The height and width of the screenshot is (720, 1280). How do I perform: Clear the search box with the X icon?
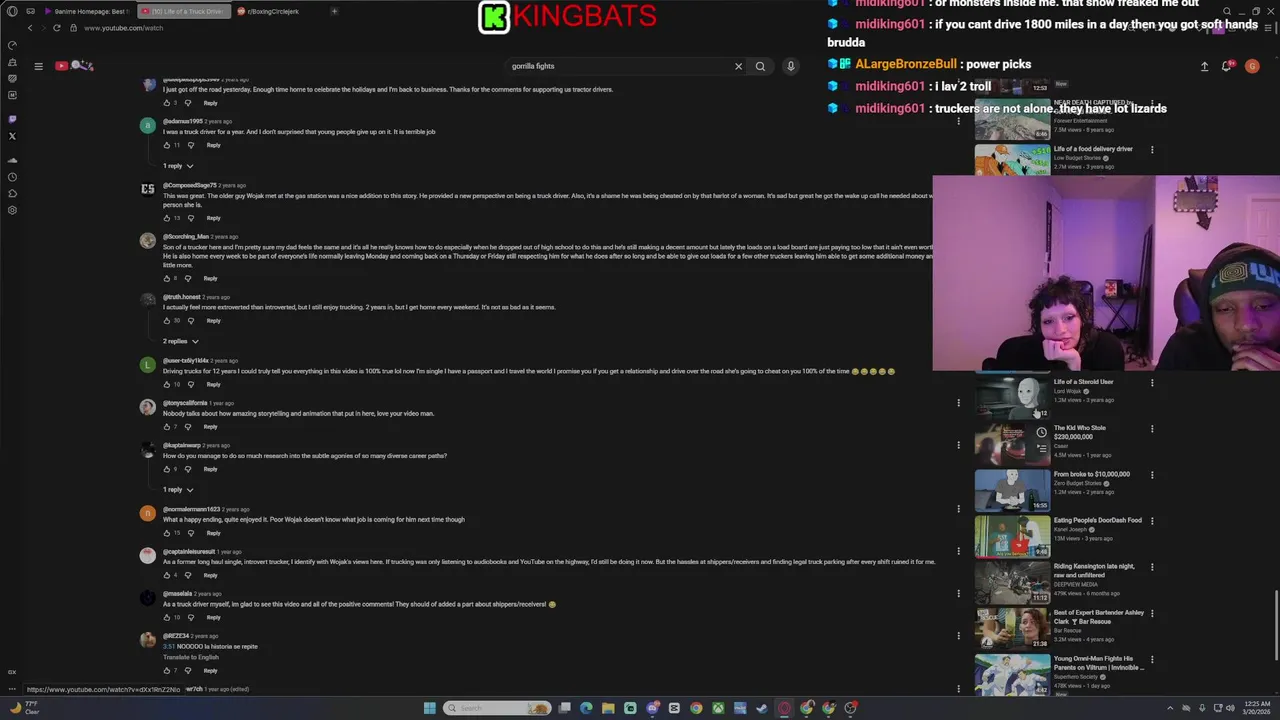pos(738,66)
